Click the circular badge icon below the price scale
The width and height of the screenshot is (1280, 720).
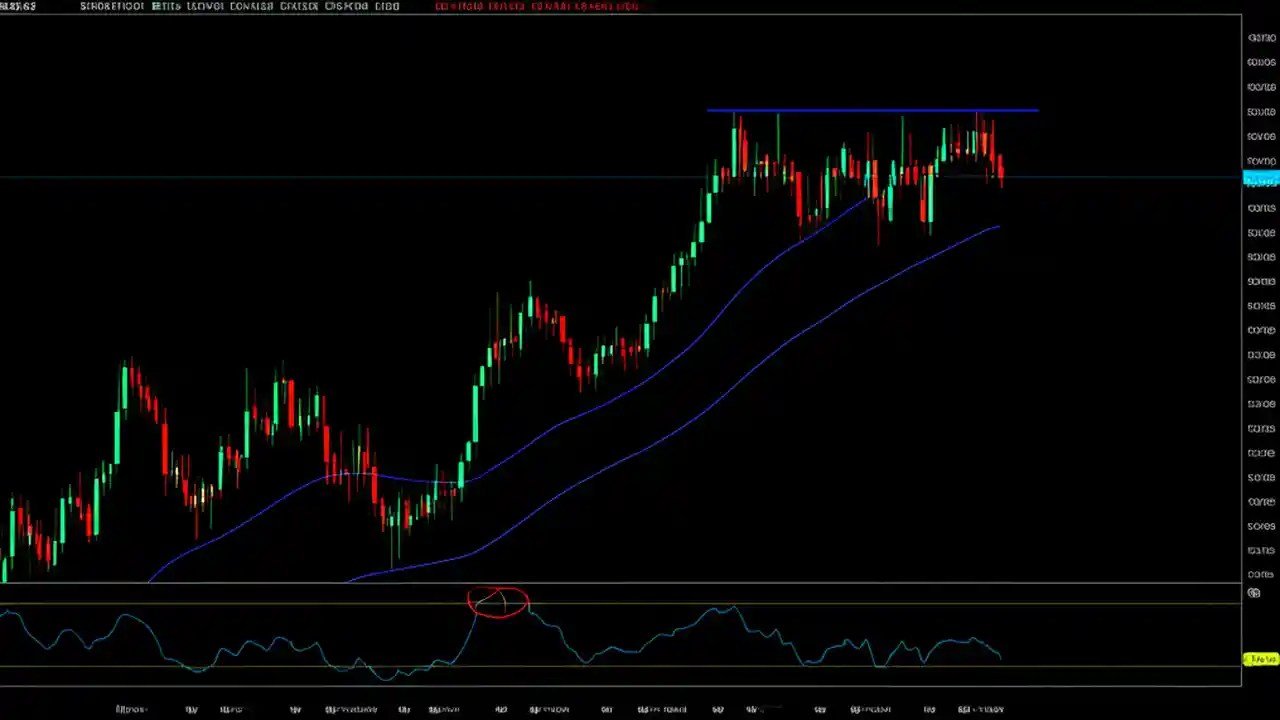click(1255, 592)
